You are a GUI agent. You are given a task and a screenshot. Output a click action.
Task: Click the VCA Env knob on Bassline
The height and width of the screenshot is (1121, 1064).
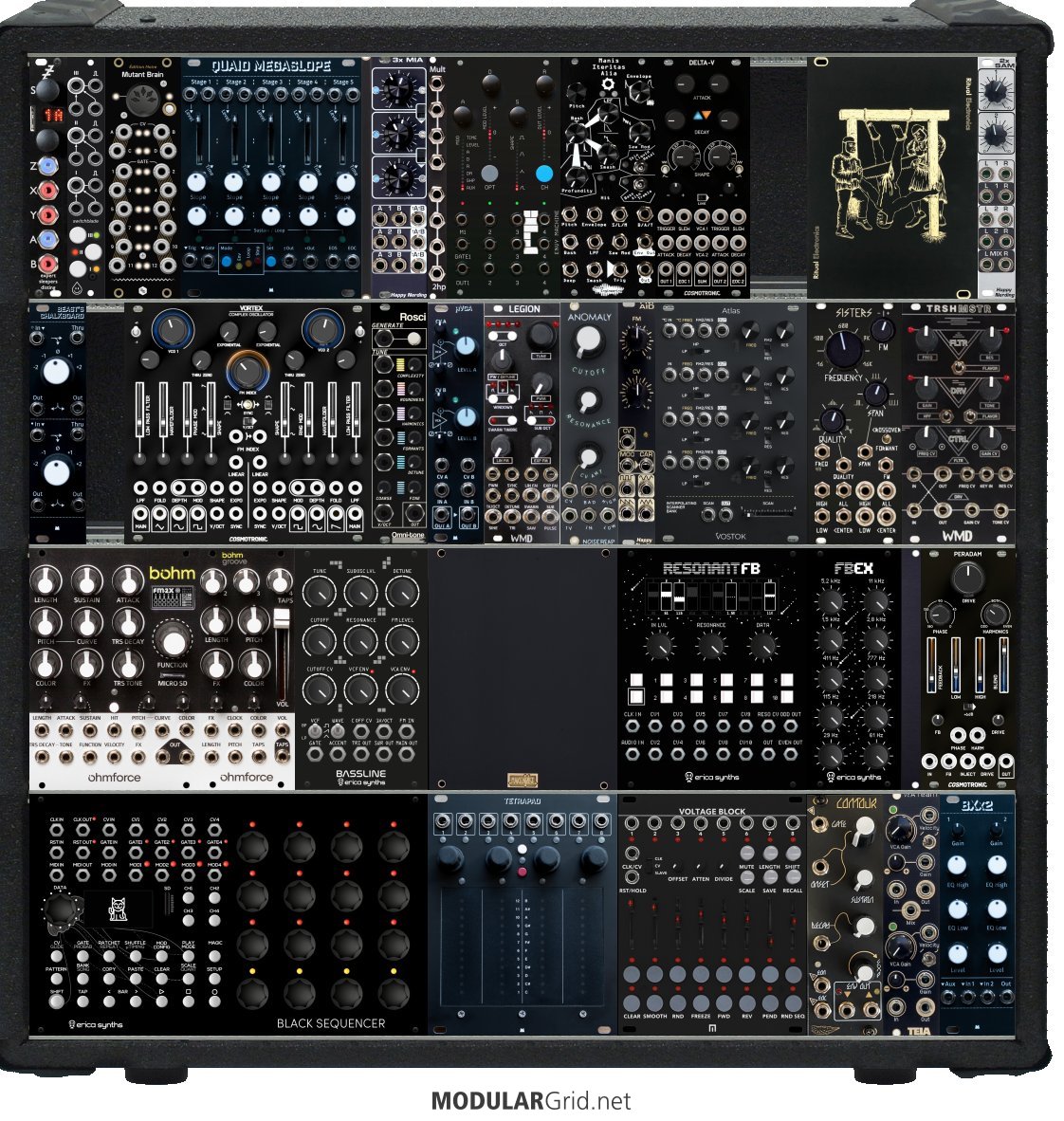(403, 689)
